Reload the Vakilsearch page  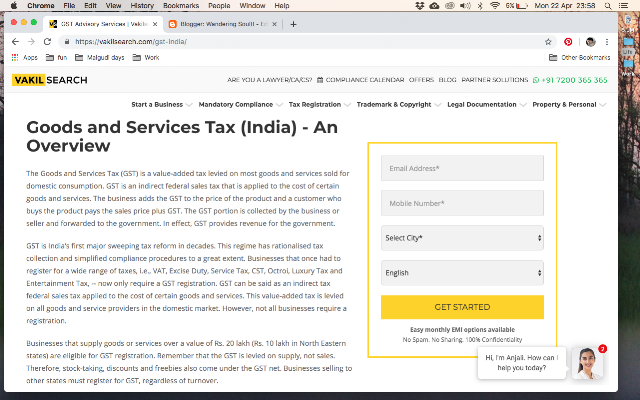coord(47,42)
